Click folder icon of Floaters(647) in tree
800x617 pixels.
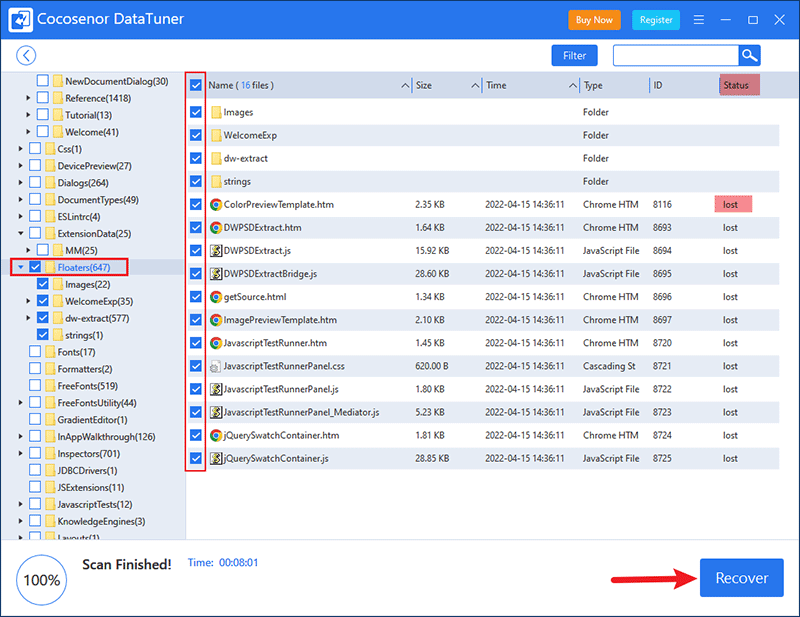pos(50,267)
